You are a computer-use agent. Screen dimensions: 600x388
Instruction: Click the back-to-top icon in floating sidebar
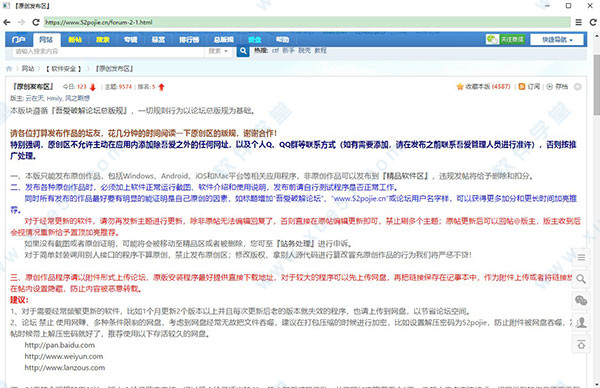tap(581, 345)
